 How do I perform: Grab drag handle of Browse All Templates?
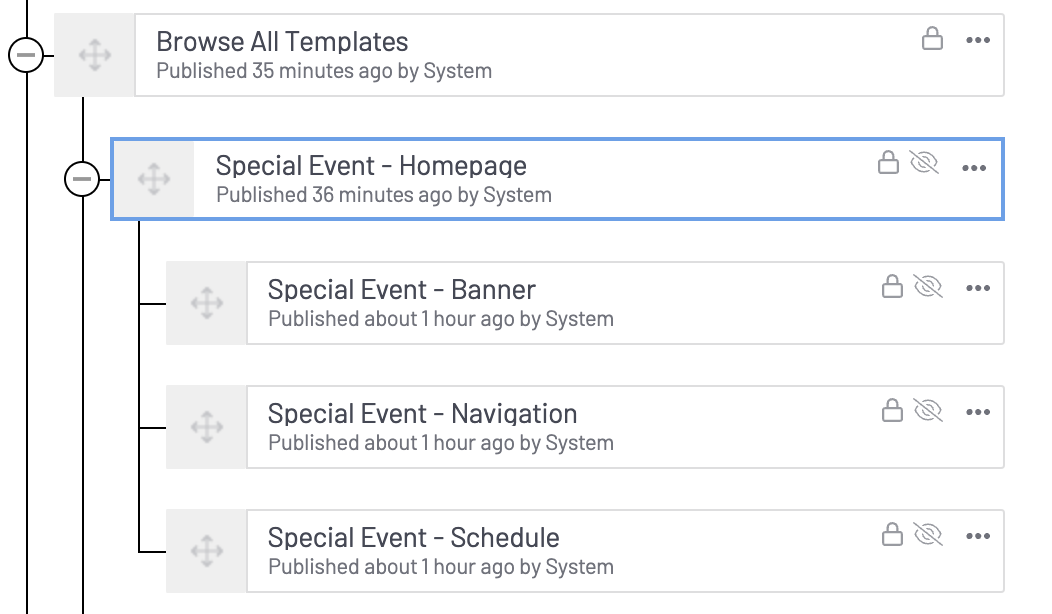coord(94,56)
